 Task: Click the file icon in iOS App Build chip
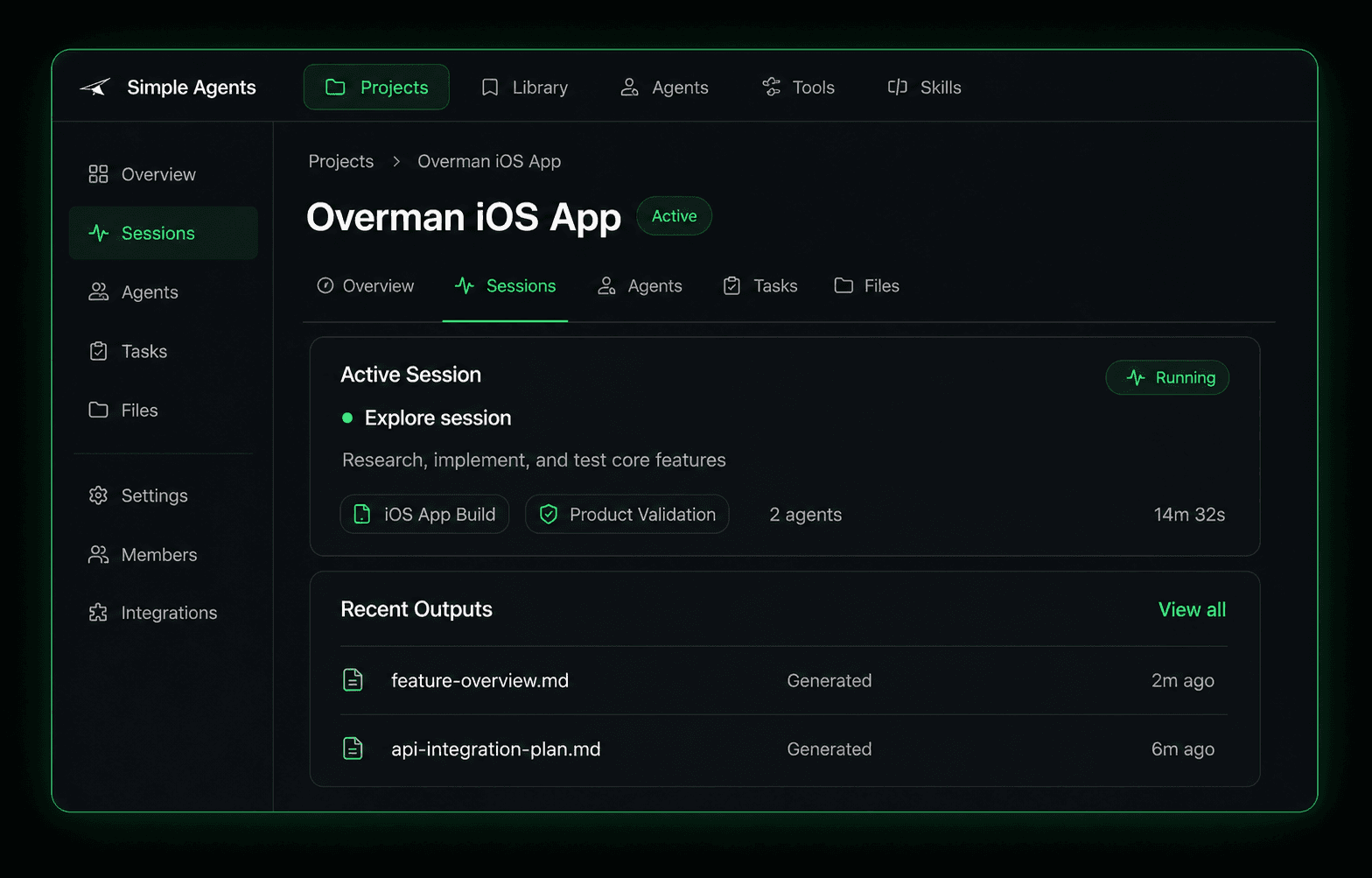[x=361, y=514]
